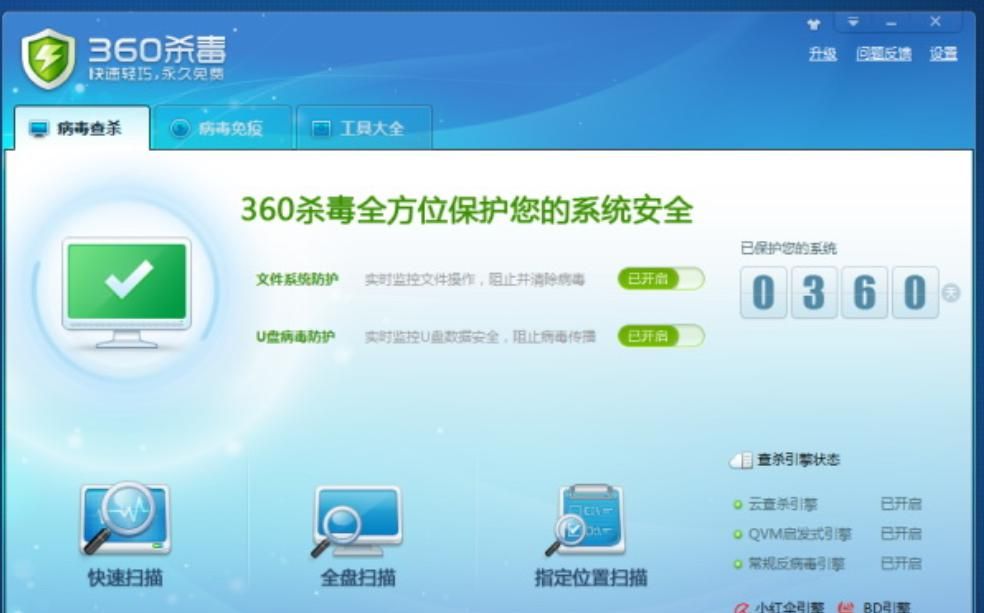Click 已开启 status beside 云查杀引擎
Screen dimensions: 984x613
click(x=901, y=504)
